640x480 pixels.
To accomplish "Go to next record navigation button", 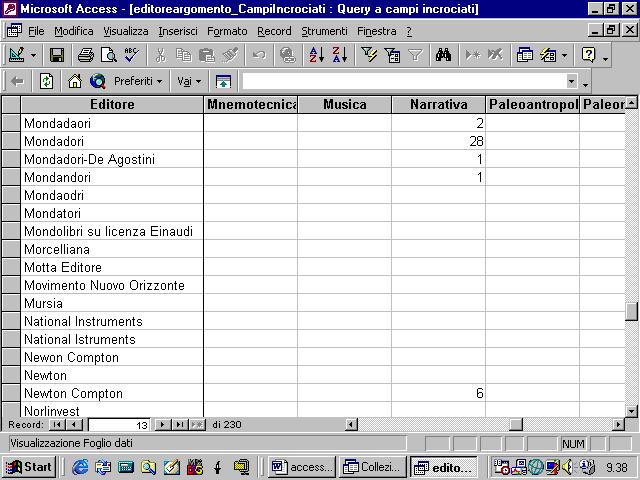I will [x=162, y=424].
